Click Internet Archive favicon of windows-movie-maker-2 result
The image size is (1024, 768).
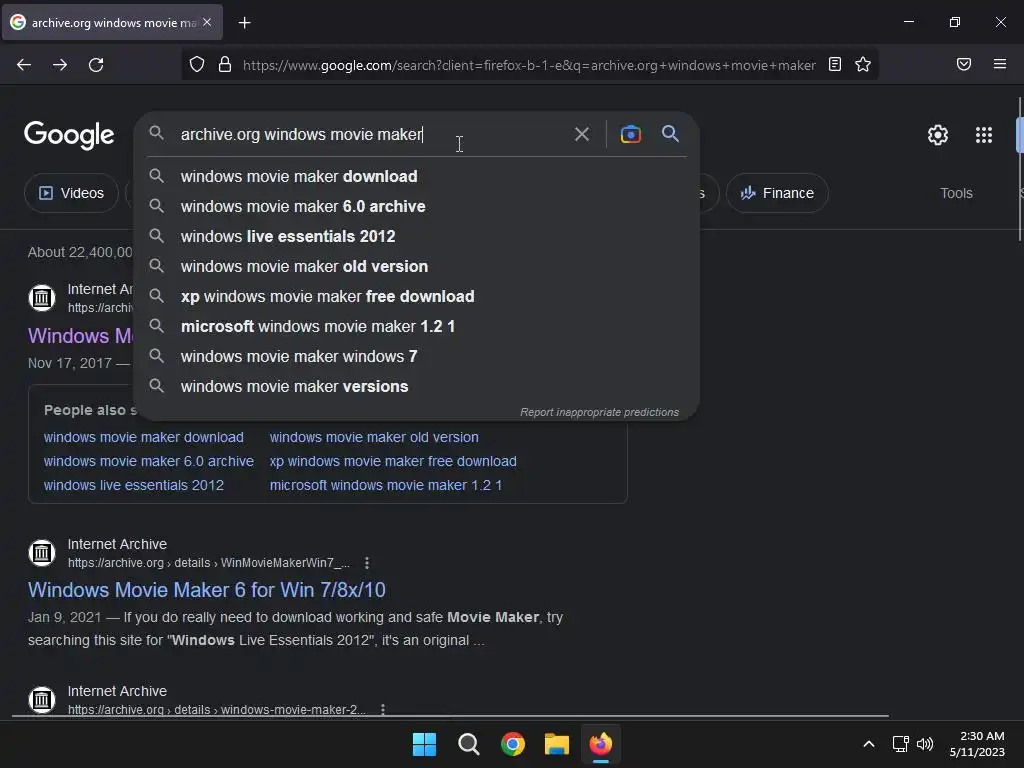point(42,700)
